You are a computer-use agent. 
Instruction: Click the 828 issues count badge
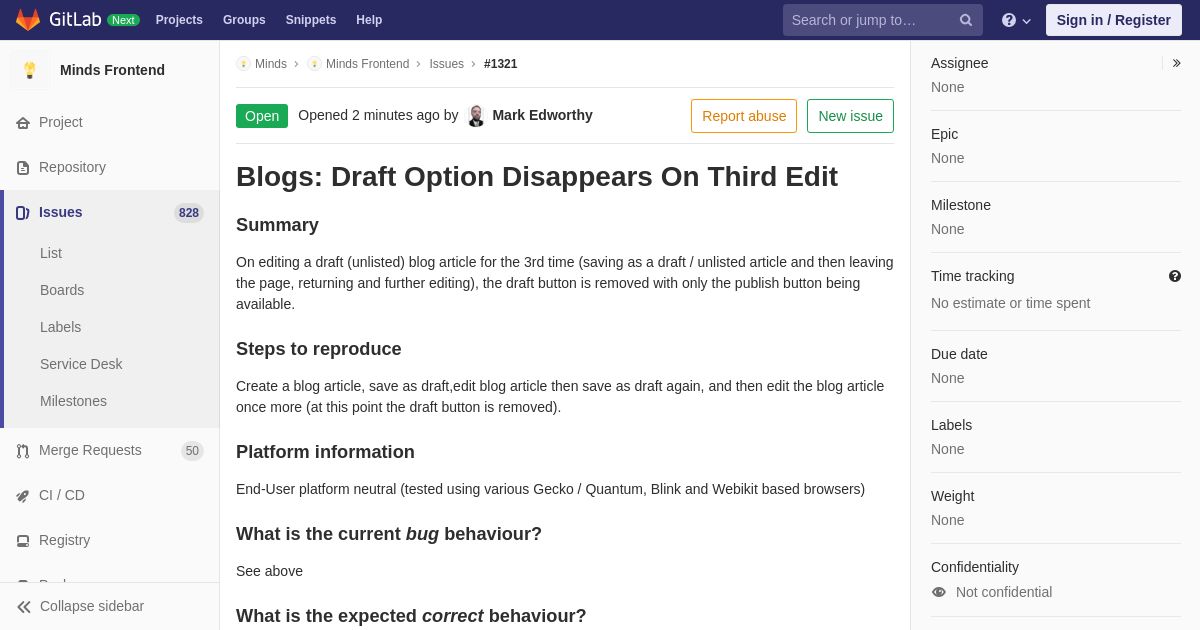point(189,213)
